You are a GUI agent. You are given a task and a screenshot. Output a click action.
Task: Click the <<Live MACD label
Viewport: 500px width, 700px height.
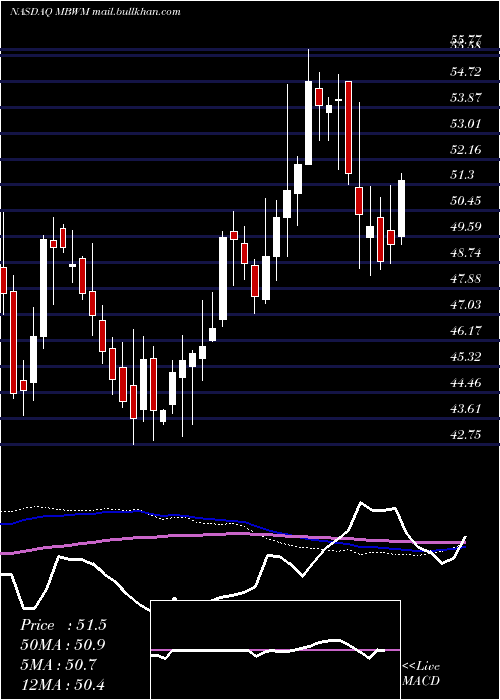coord(421,674)
